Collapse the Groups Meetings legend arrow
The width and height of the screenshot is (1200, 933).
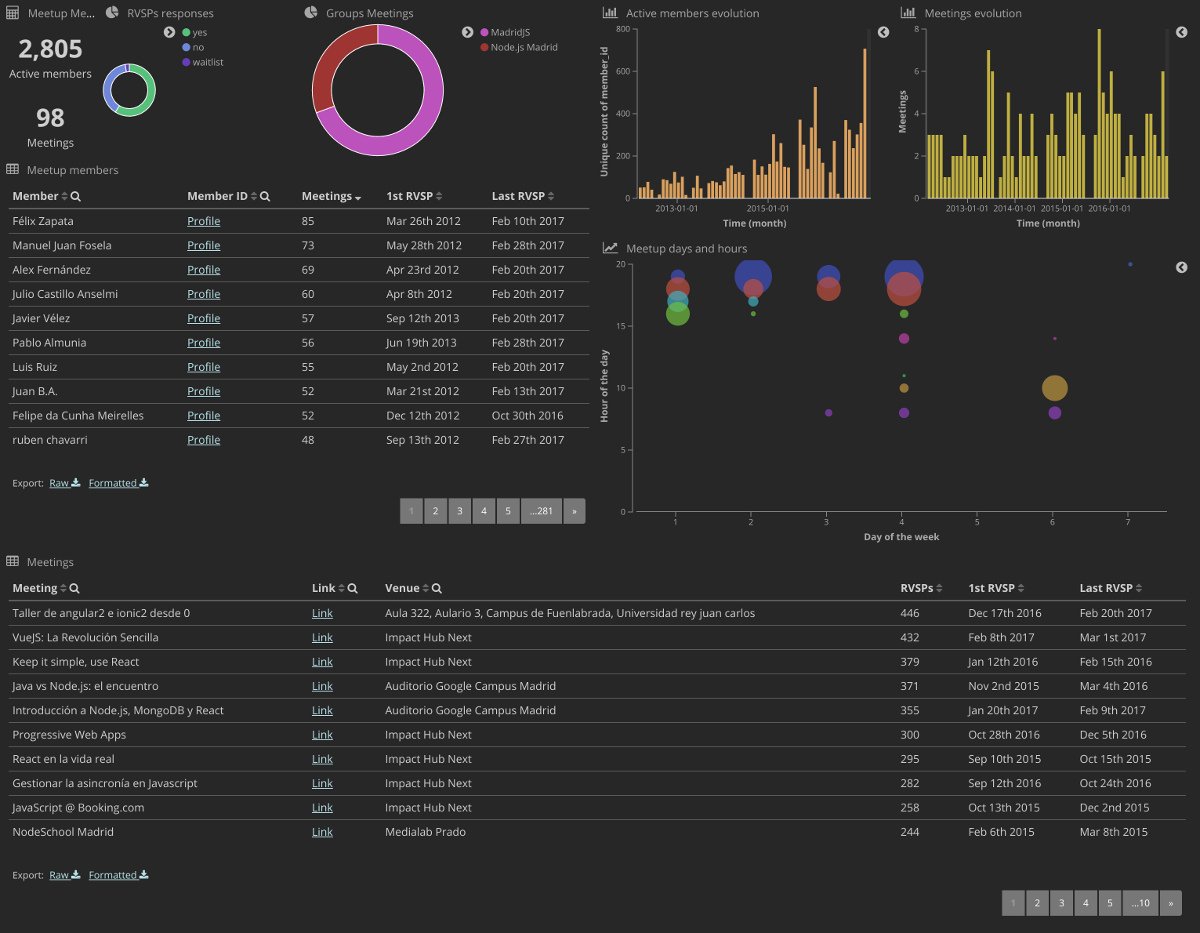468,32
